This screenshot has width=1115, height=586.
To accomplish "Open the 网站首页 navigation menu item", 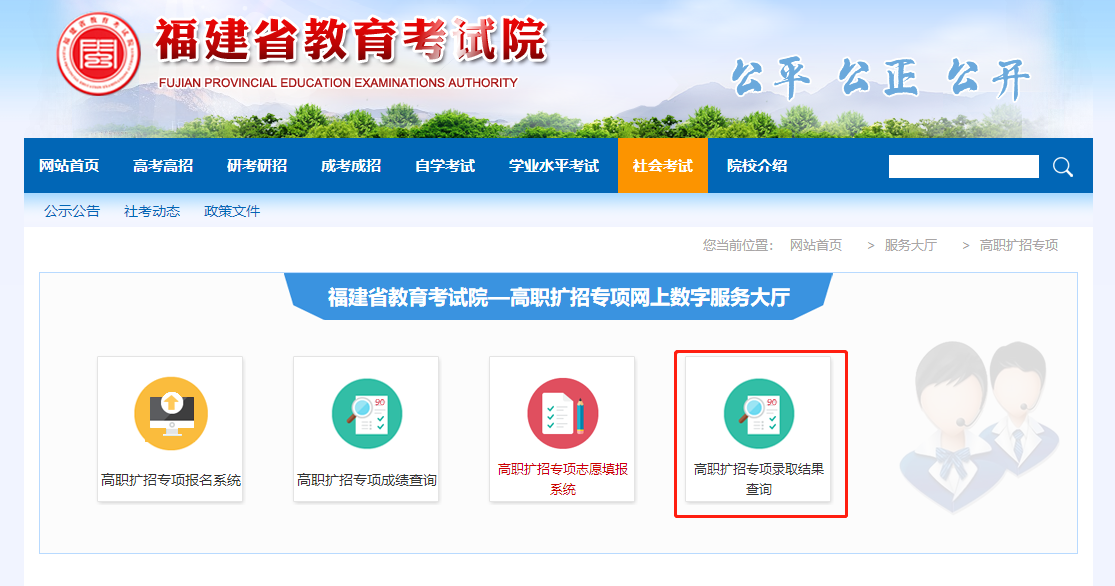I will click(69, 166).
